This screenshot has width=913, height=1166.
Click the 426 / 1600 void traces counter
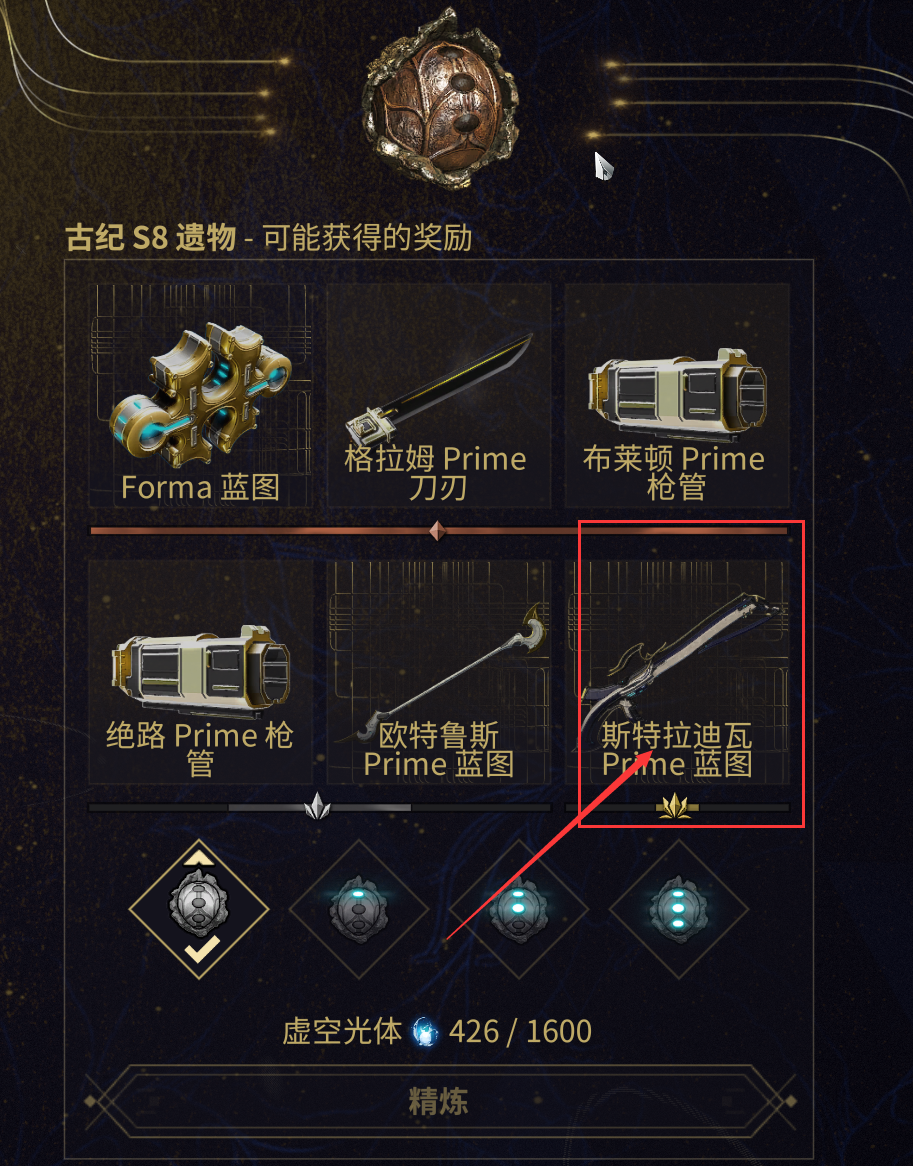click(520, 1031)
